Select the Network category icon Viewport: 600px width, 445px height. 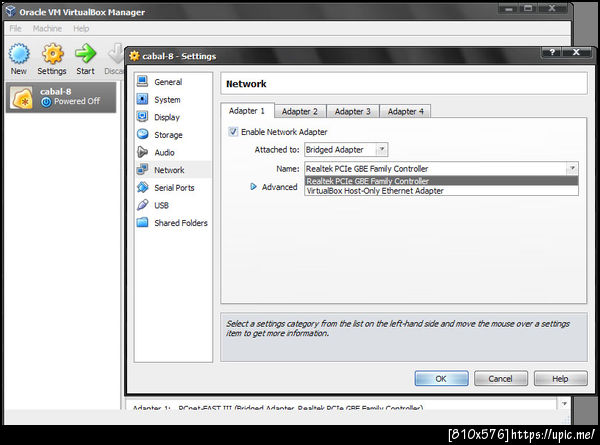click(143, 170)
